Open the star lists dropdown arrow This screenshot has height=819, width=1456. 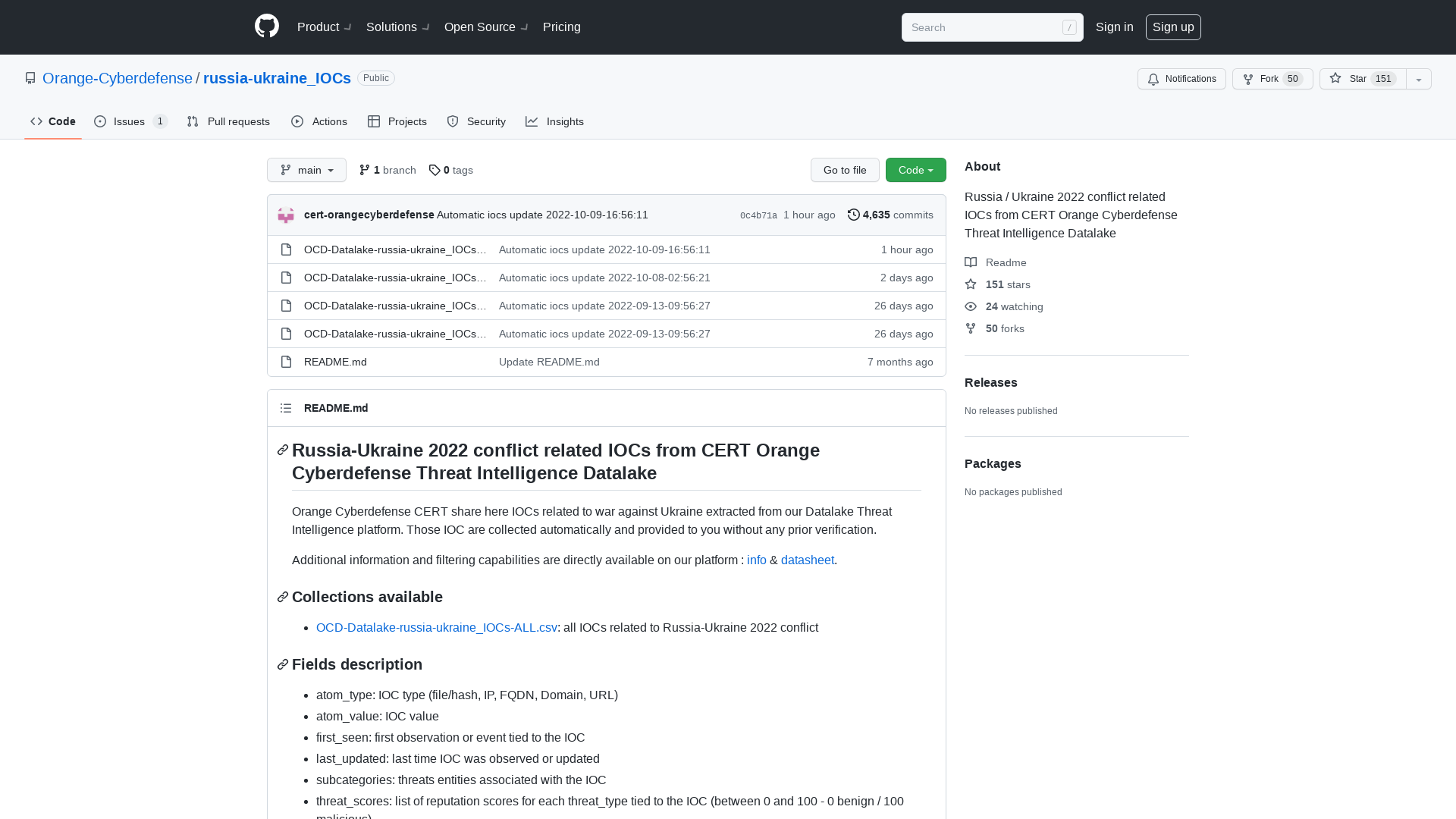(x=1419, y=79)
